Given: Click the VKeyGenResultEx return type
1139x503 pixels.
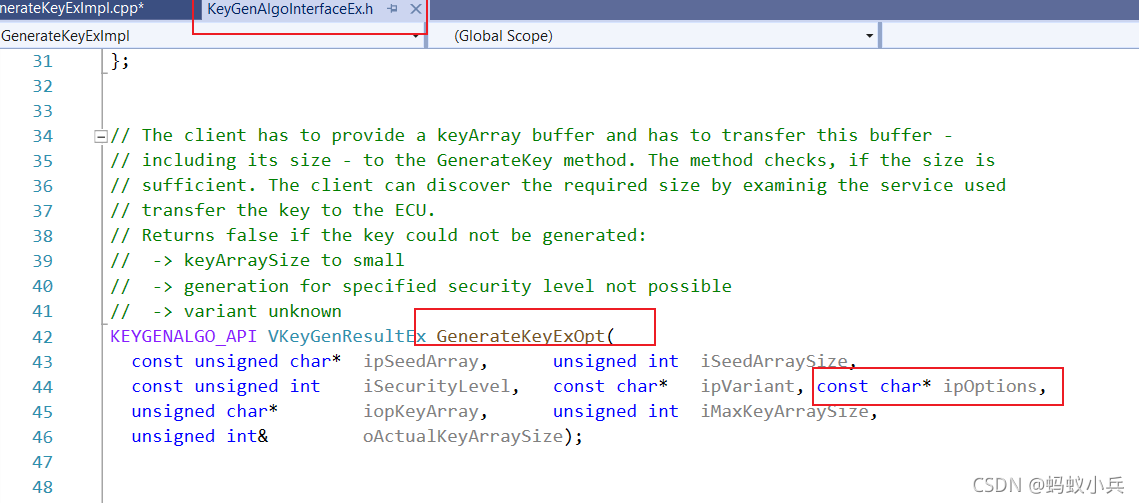Looking at the screenshot, I should (x=347, y=337).
